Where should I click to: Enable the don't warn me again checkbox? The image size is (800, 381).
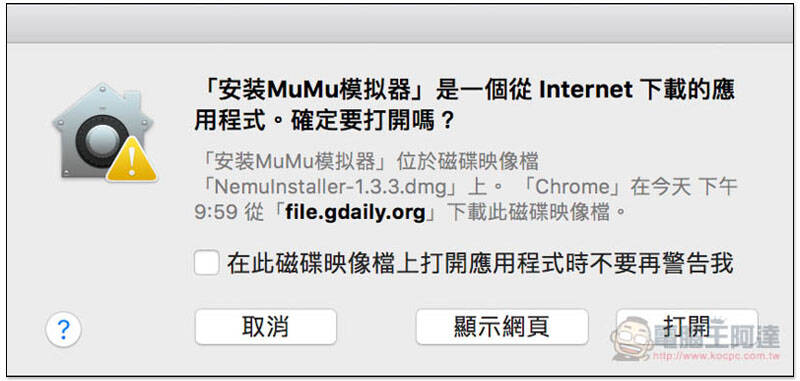coord(207,264)
